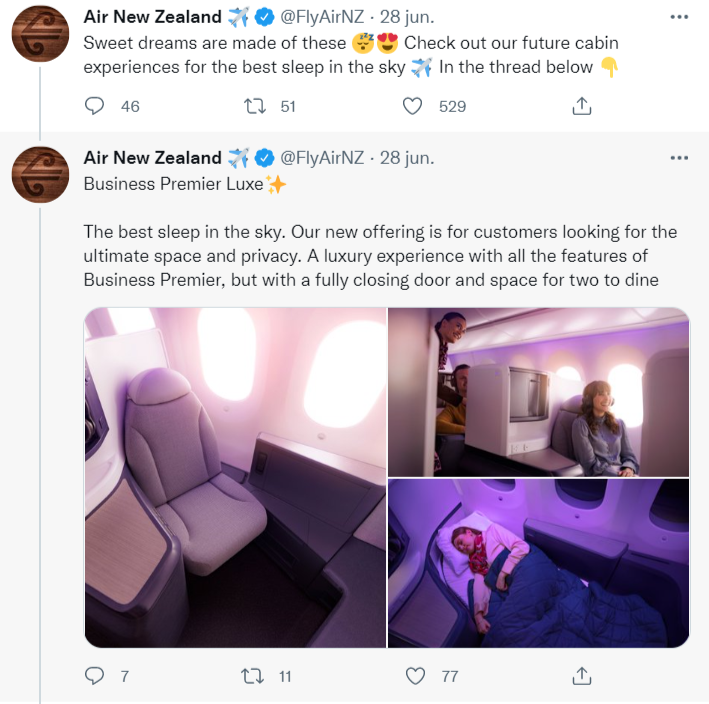
Task: Reply to the Sweet dreams tweet
Action: click(95, 106)
